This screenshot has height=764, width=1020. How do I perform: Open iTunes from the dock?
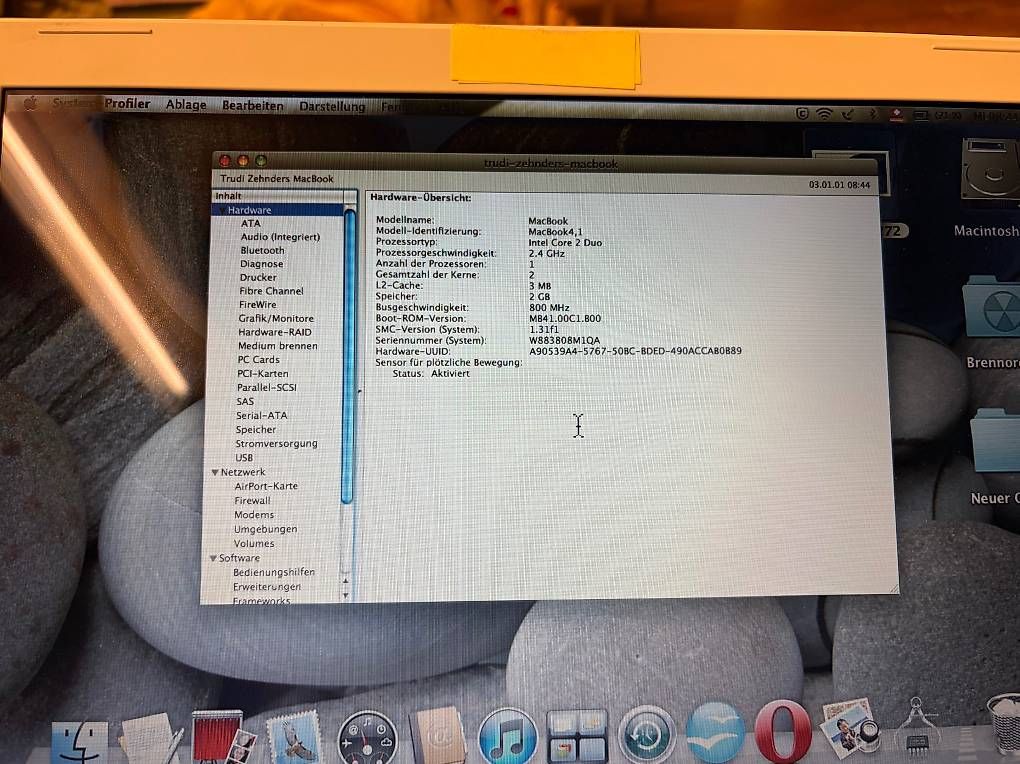coord(508,736)
